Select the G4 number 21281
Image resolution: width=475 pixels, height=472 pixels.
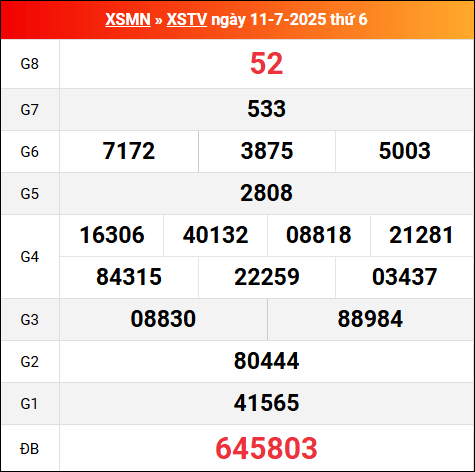pyautogui.click(x=421, y=235)
